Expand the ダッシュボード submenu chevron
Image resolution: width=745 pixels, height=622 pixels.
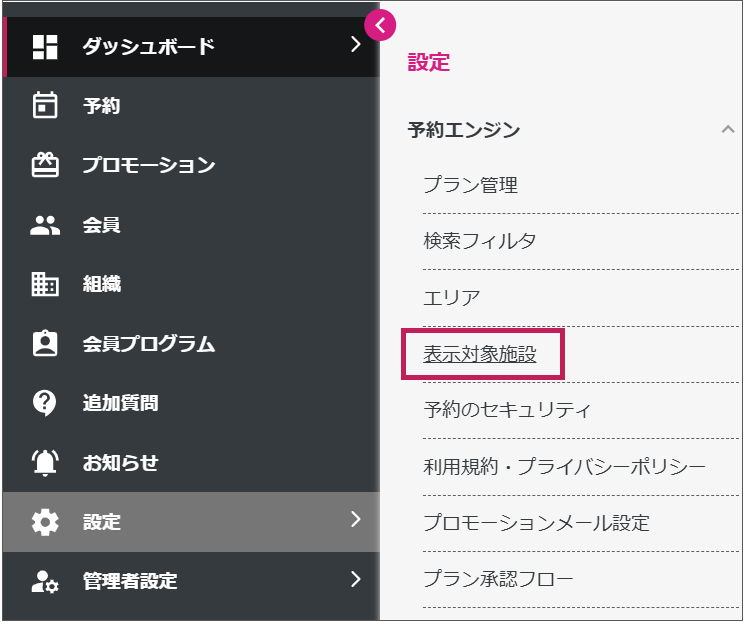click(x=356, y=44)
